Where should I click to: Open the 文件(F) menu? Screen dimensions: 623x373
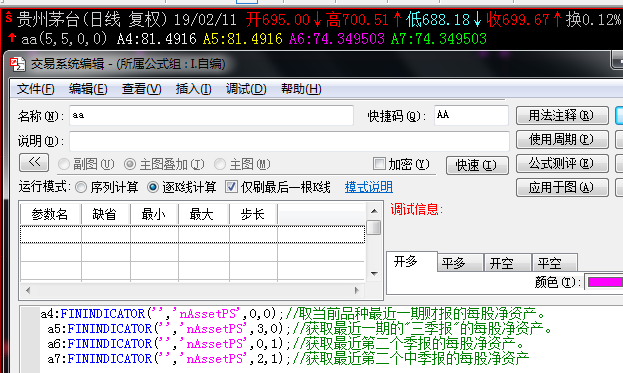coord(35,89)
